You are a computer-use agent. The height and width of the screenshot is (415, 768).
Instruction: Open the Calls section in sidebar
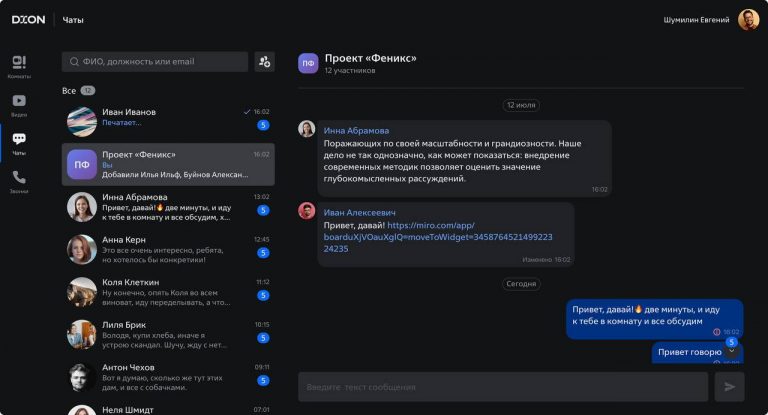tap(19, 181)
